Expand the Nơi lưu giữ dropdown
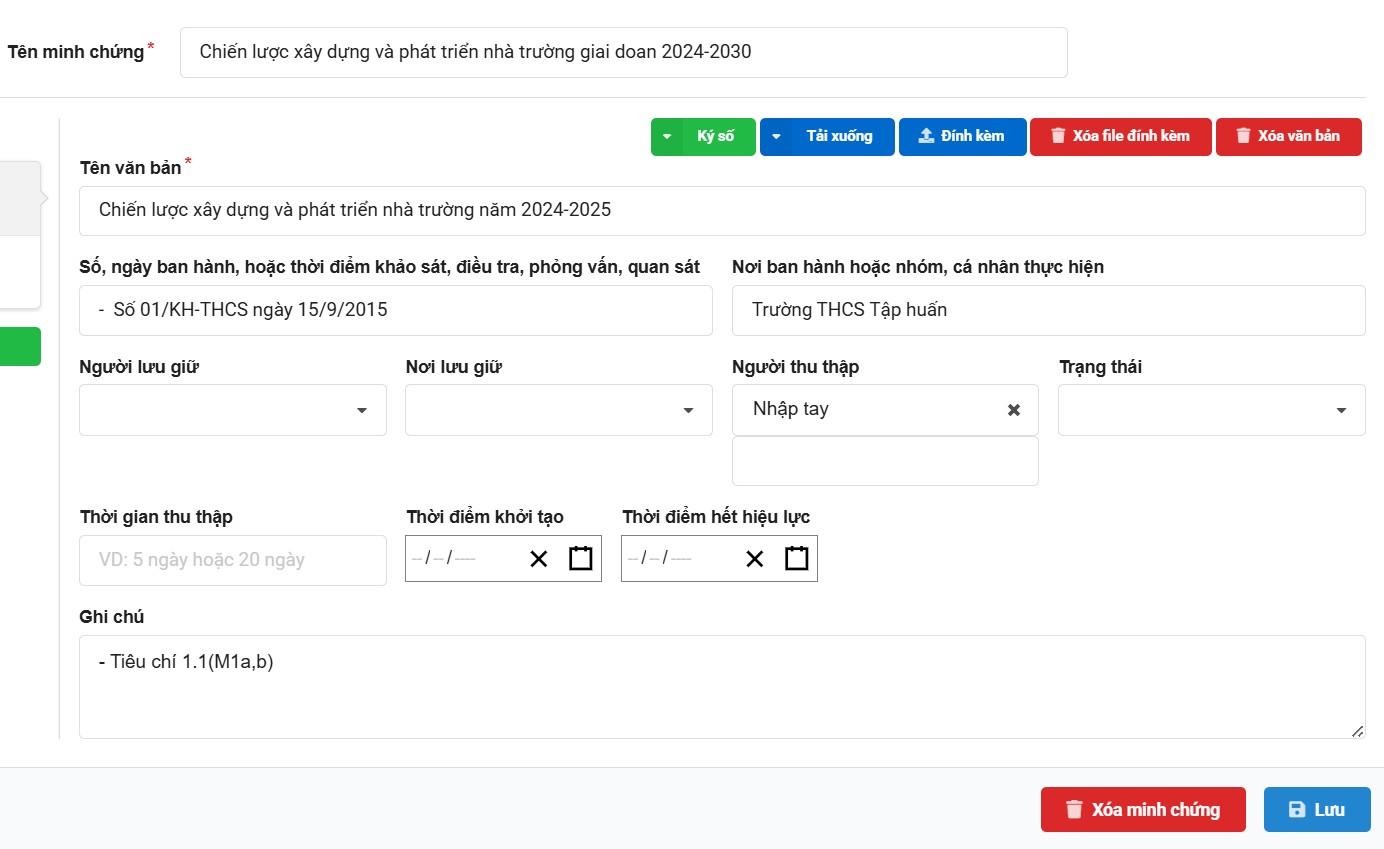Viewport: 1384px width, 849px height. [x=688, y=411]
